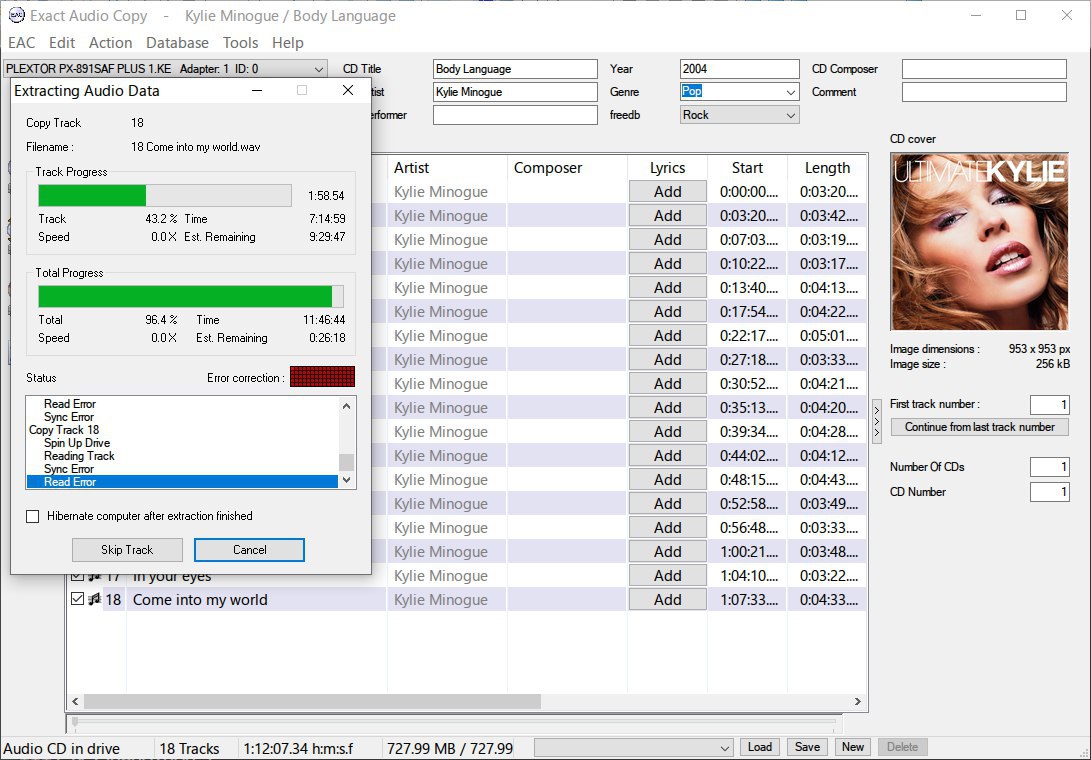Click the Ultimate Kylie CD cover image
This screenshot has width=1091, height=760.
[979, 242]
